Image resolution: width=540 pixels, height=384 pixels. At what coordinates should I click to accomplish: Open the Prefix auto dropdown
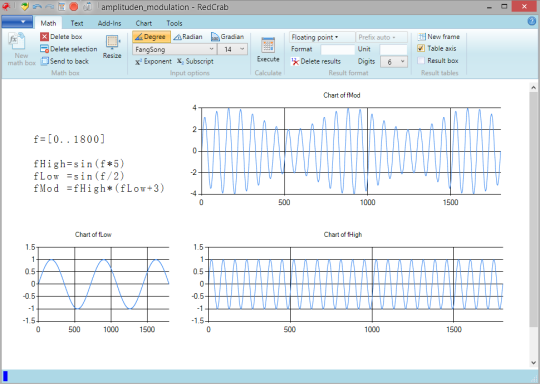[x=382, y=37]
